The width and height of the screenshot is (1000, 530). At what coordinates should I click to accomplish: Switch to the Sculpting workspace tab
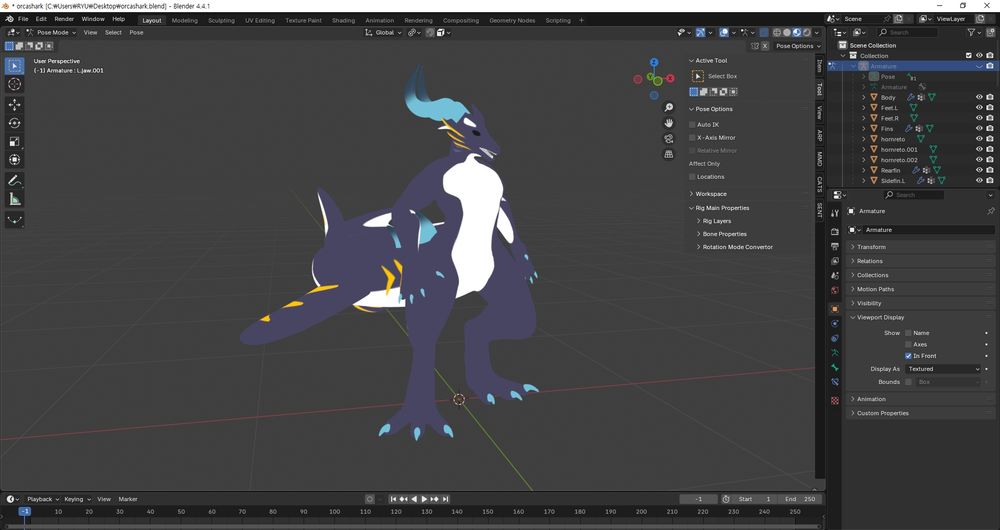pos(221,20)
